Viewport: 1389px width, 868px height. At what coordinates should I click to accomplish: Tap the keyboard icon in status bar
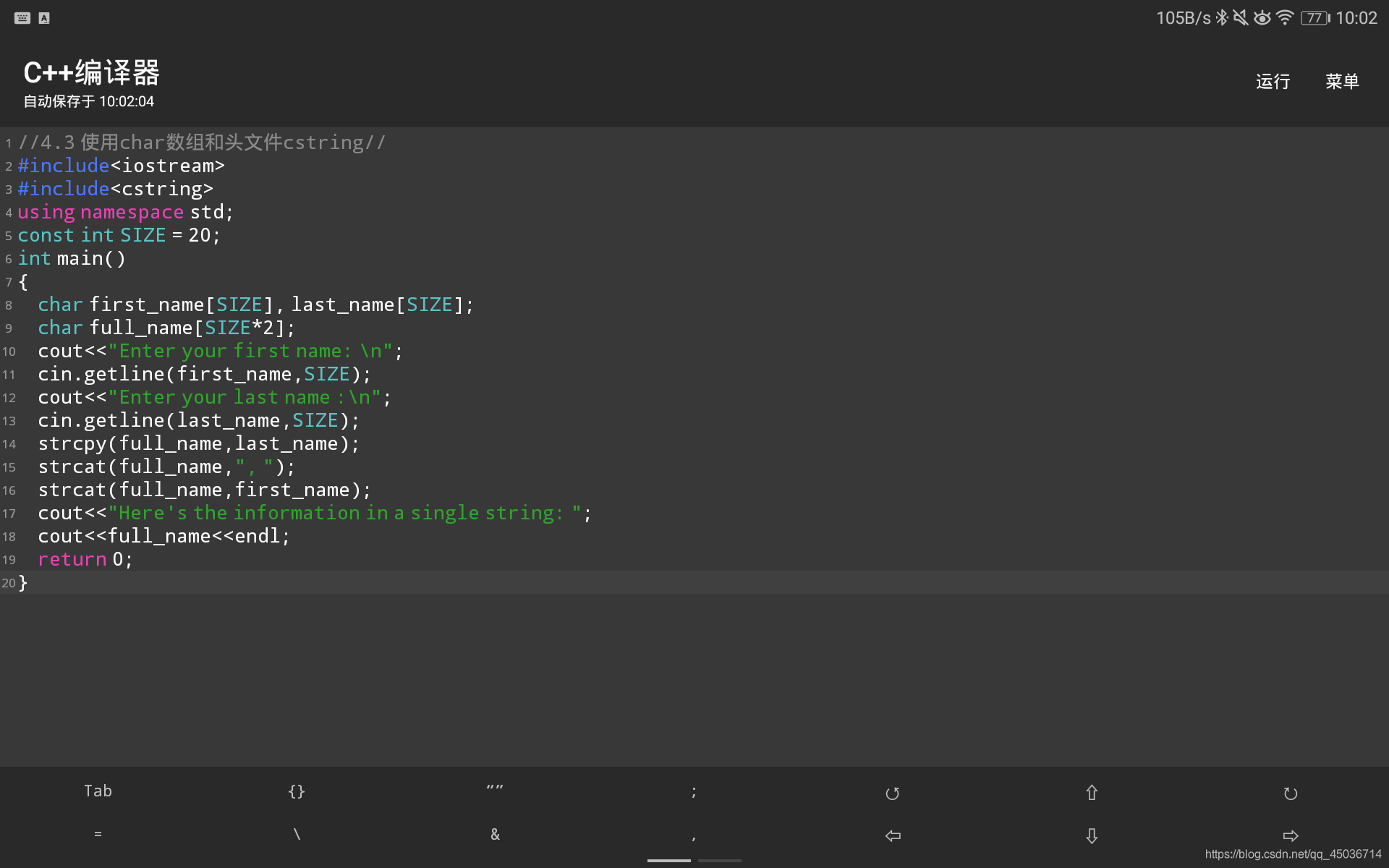pyautogui.click(x=22, y=18)
